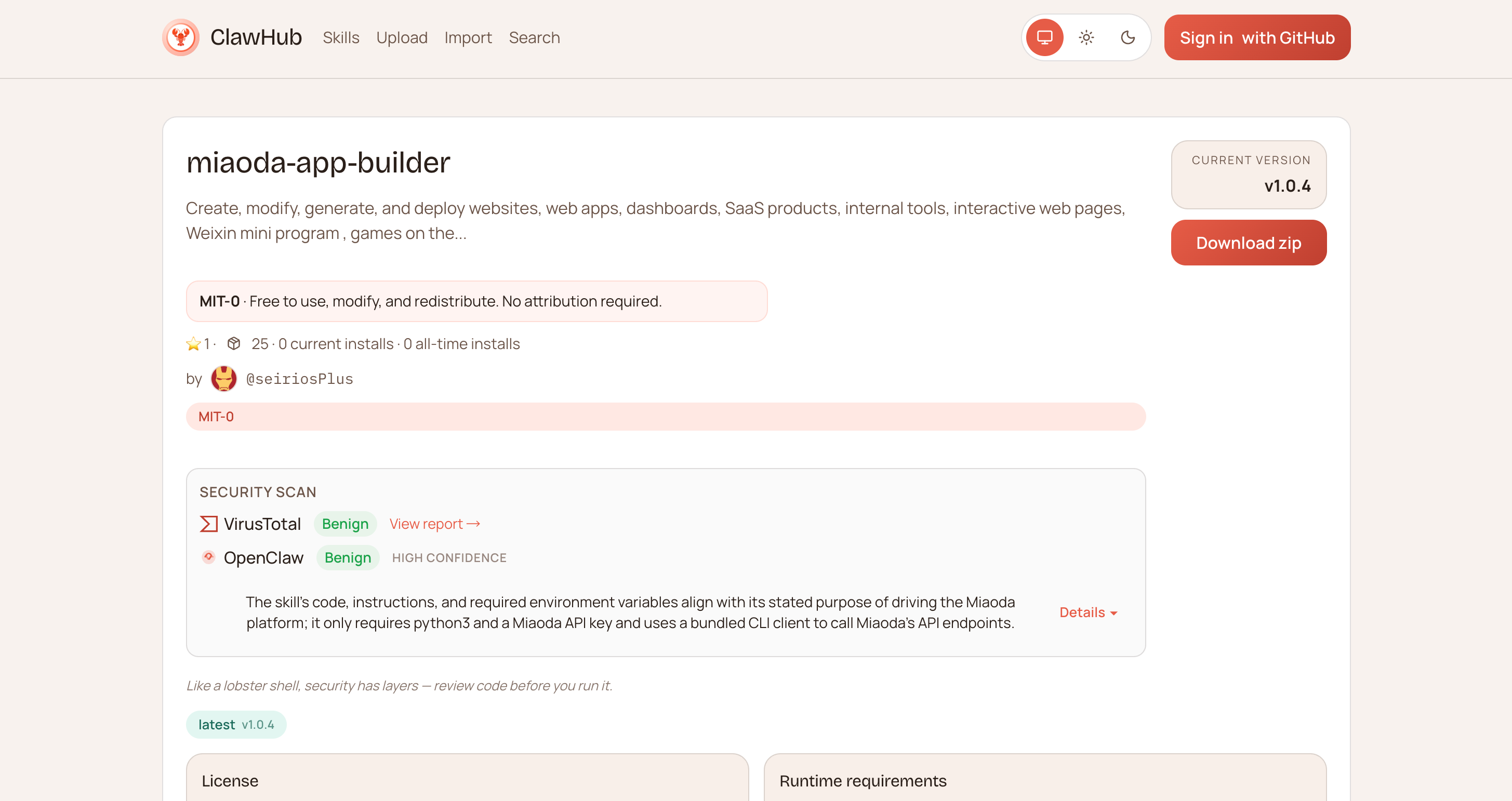Open the @seiriosPlus author profile
Image resolution: width=1512 pixels, height=801 pixels.
(x=299, y=379)
